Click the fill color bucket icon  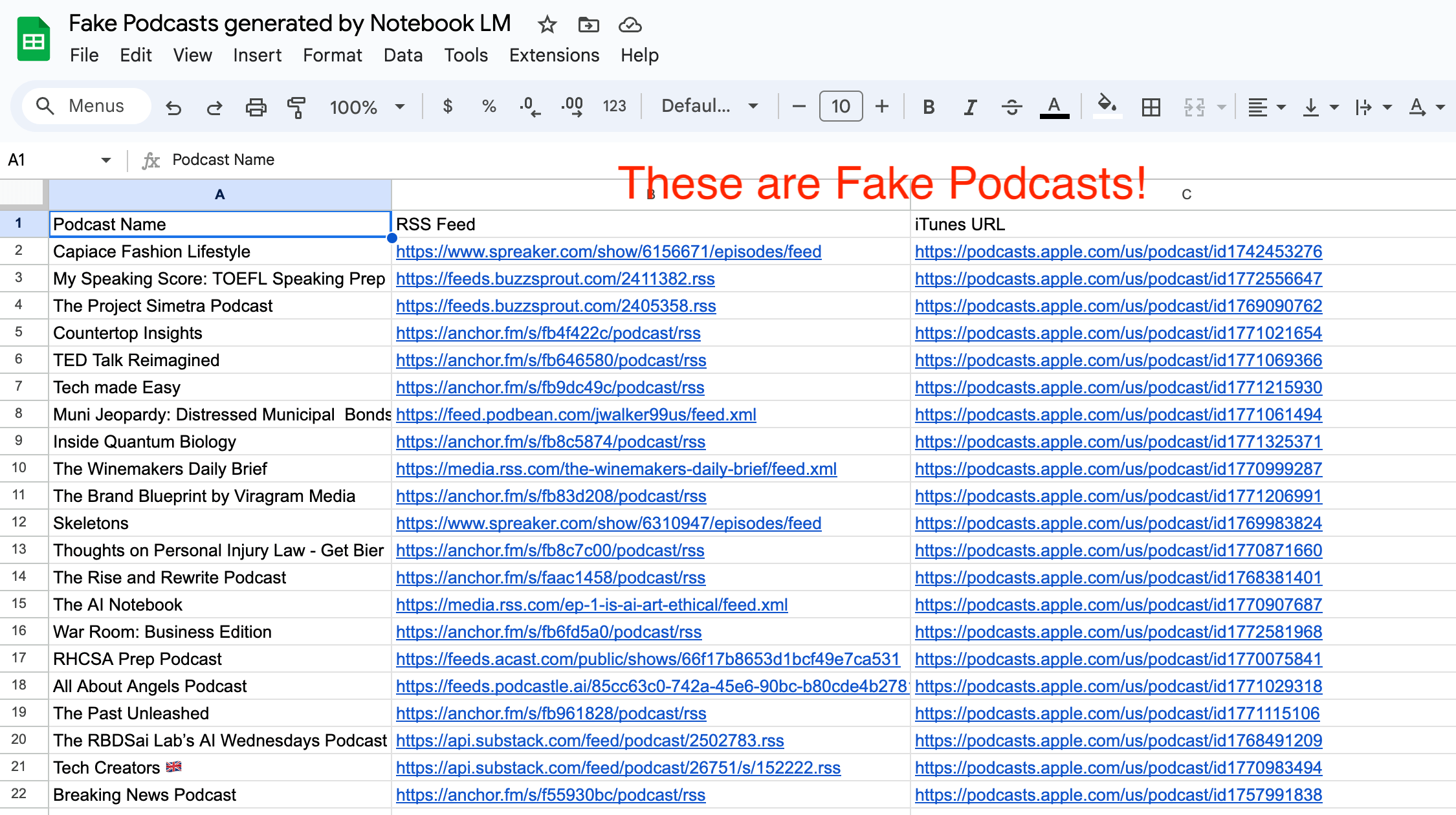click(1107, 105)
